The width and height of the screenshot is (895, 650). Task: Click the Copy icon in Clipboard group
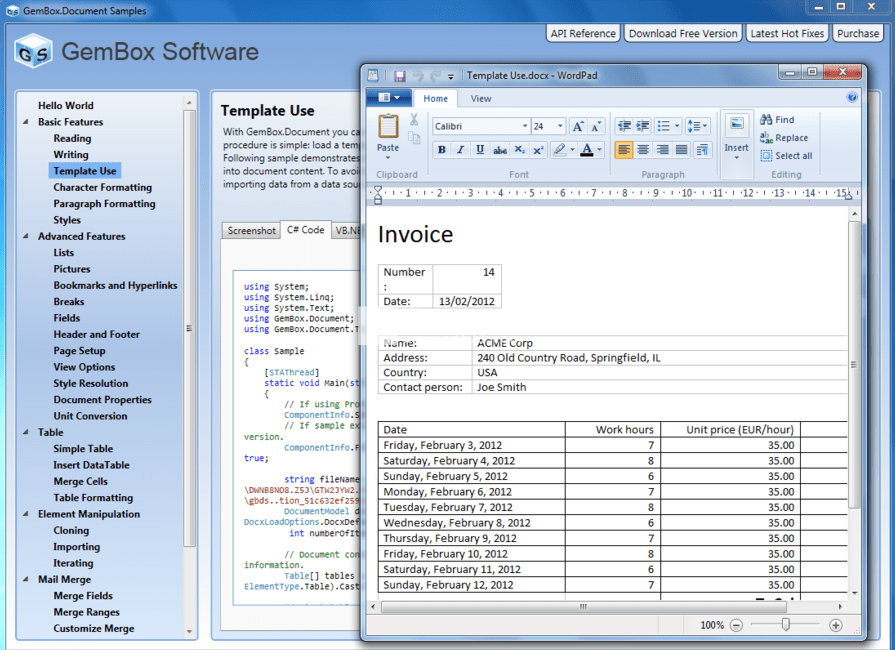pos(414,138)
